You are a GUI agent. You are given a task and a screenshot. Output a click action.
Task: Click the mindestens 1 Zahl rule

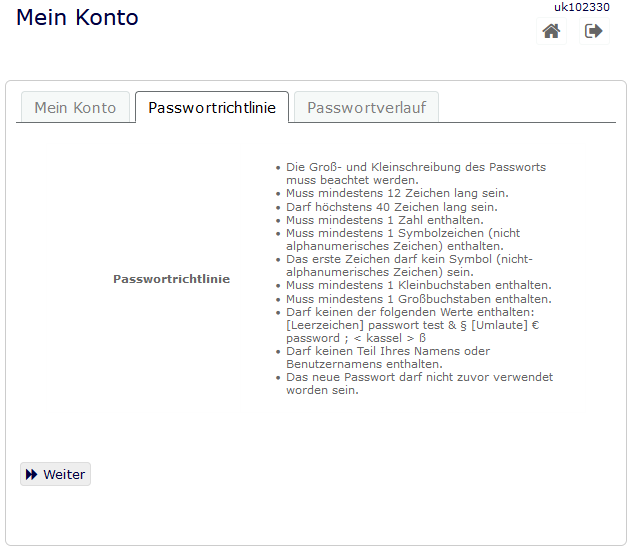point(384,220)
